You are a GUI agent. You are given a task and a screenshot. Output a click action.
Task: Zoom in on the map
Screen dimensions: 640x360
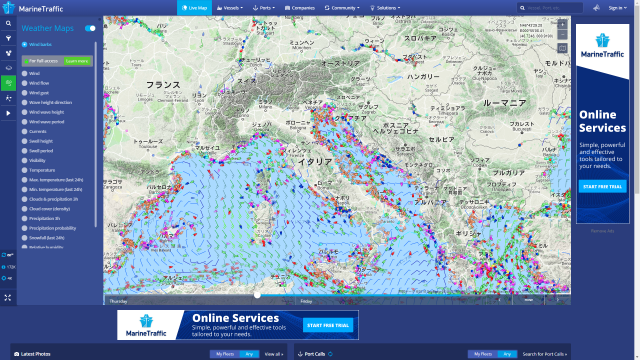coord(562,24)
